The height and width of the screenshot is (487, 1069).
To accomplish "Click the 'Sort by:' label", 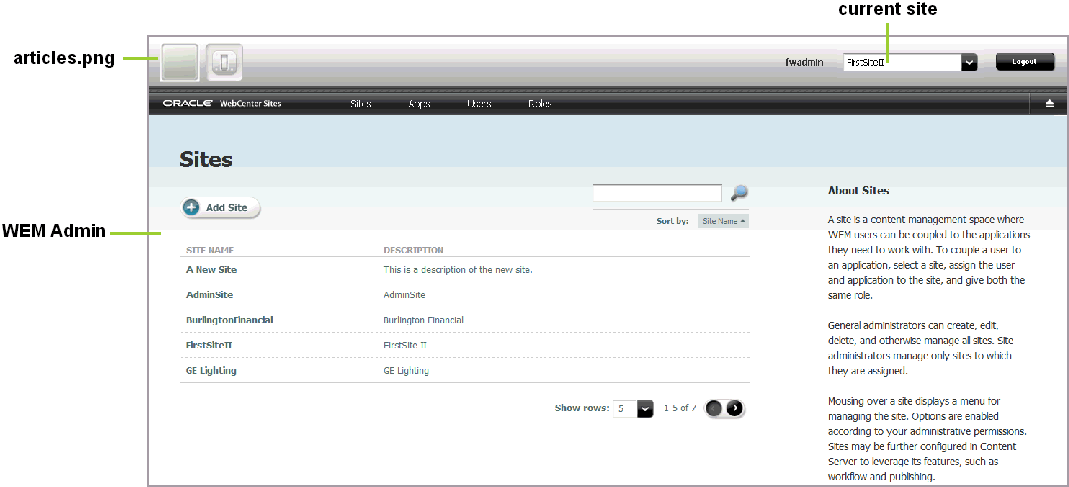I will (674, 221).
